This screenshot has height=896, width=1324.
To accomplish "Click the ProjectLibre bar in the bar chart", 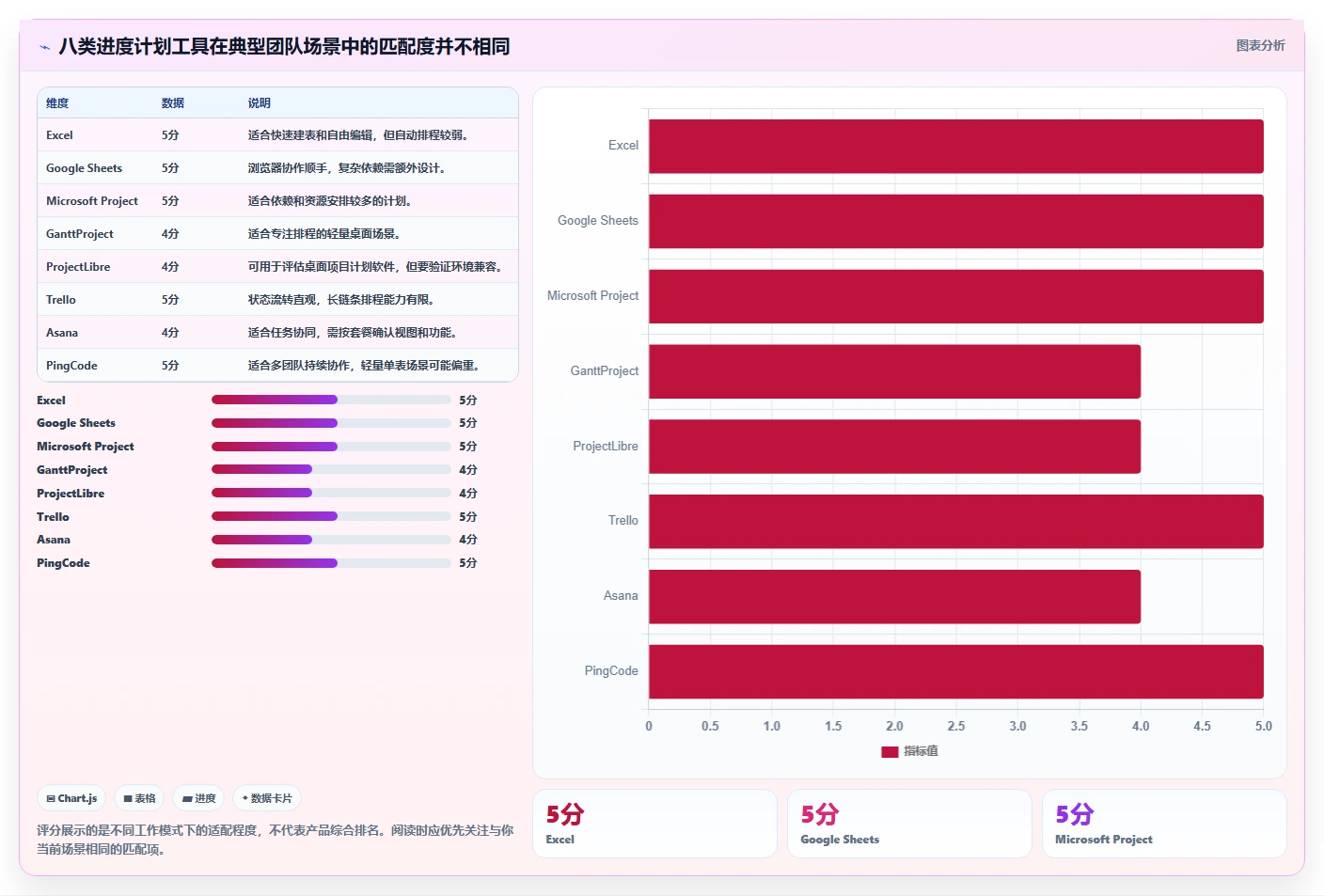I will point(894,447).
